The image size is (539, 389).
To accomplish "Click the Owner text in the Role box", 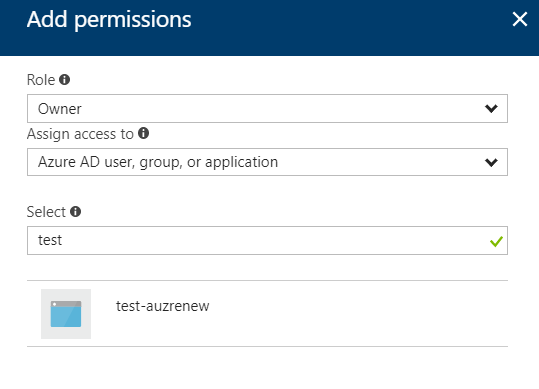I will coord(60,109).
